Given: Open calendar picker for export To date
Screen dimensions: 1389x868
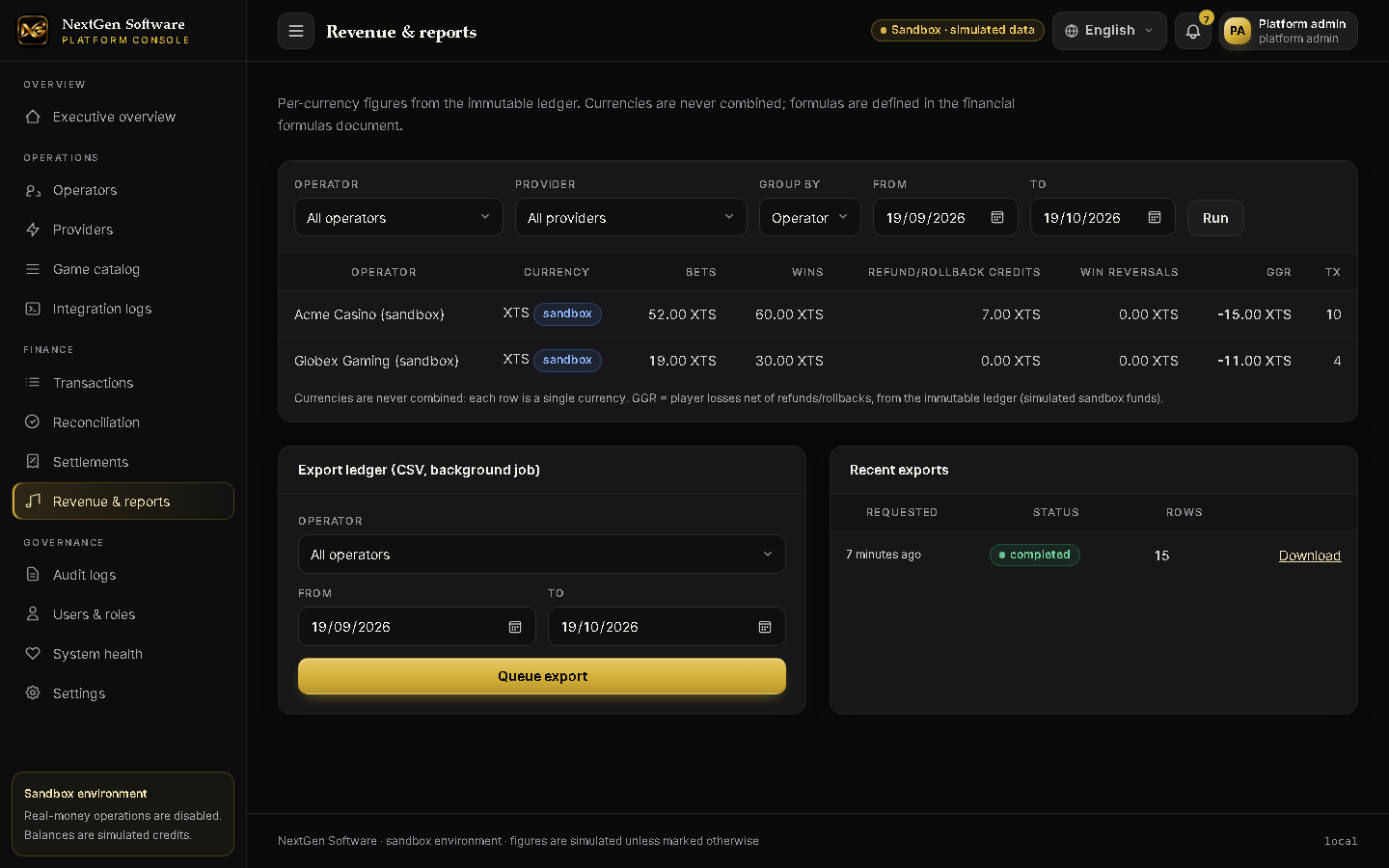Looking at the screenshot, I should 765,627.
